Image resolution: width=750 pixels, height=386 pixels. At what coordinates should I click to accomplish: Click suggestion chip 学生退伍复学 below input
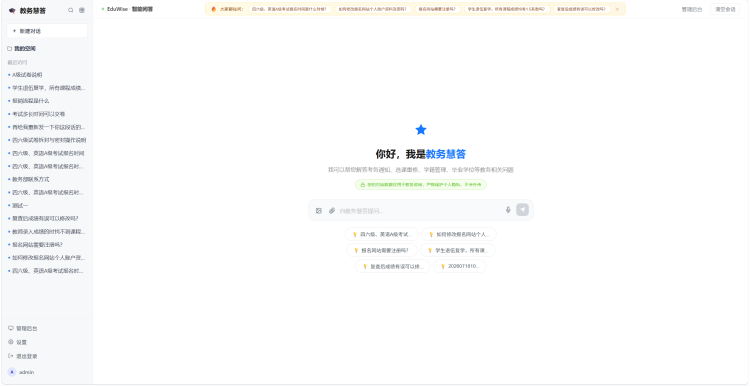tap(458, 250)
